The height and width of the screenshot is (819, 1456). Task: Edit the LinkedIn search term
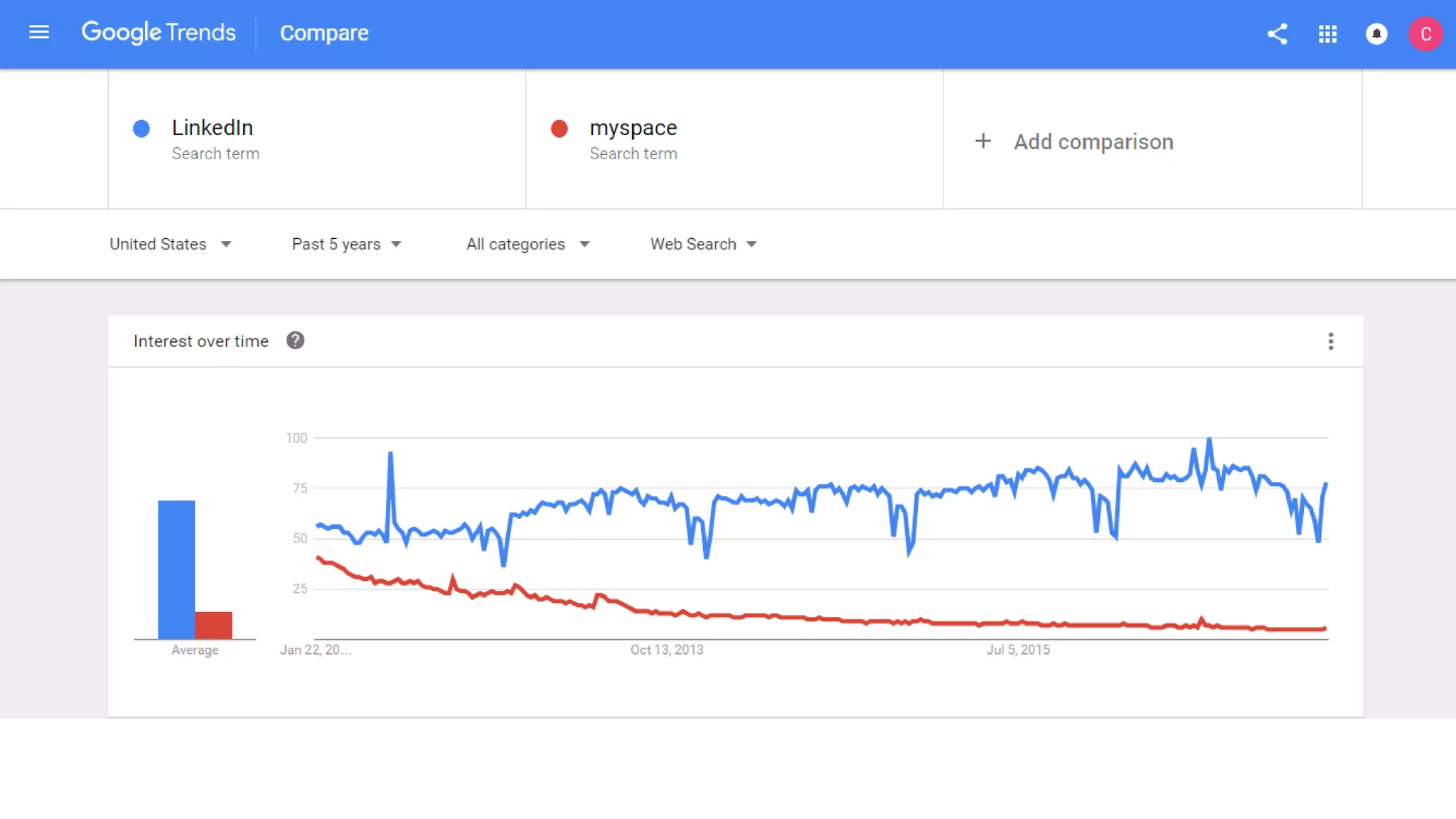[x=213, y=128]
